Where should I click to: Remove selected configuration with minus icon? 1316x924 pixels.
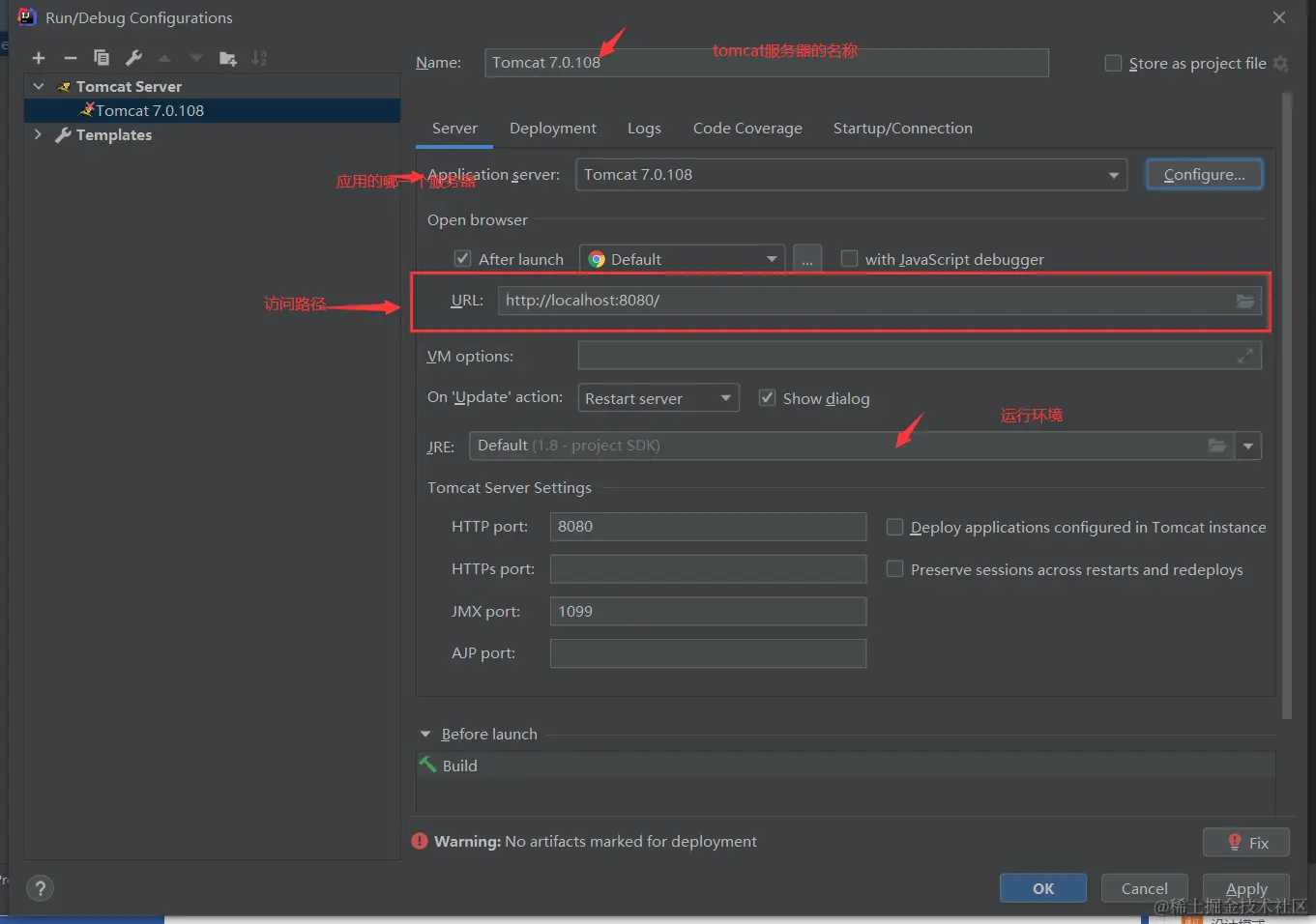(x=71, y=58)
